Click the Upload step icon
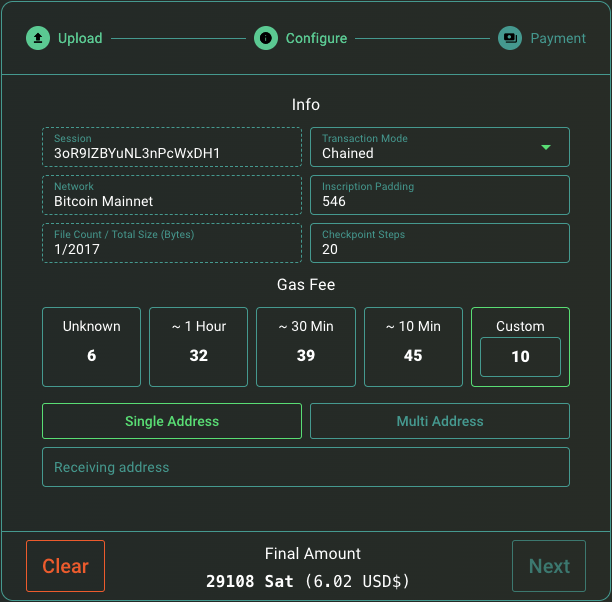 coord(38,38)
